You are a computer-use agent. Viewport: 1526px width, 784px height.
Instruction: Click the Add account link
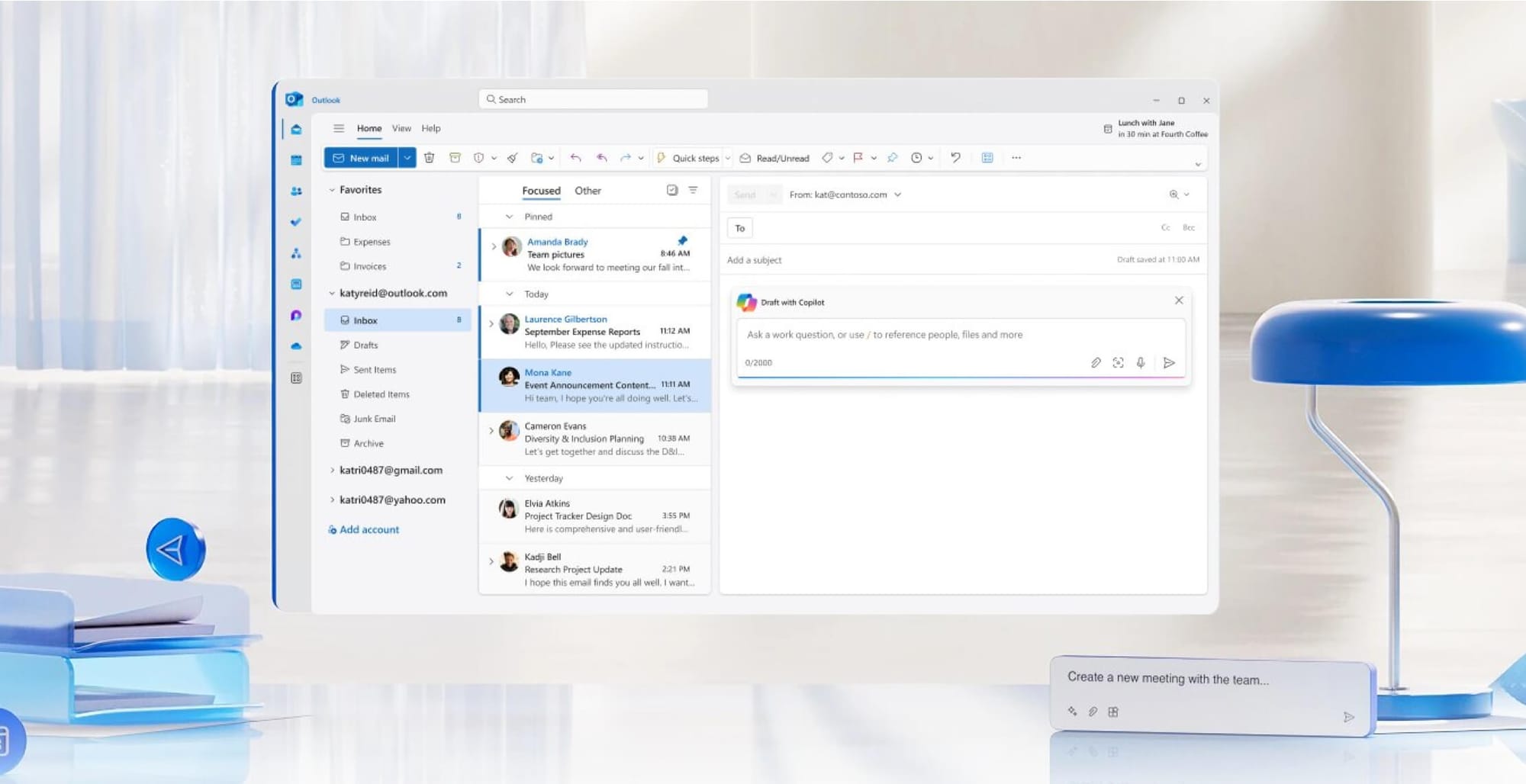[x=369, y=529]
